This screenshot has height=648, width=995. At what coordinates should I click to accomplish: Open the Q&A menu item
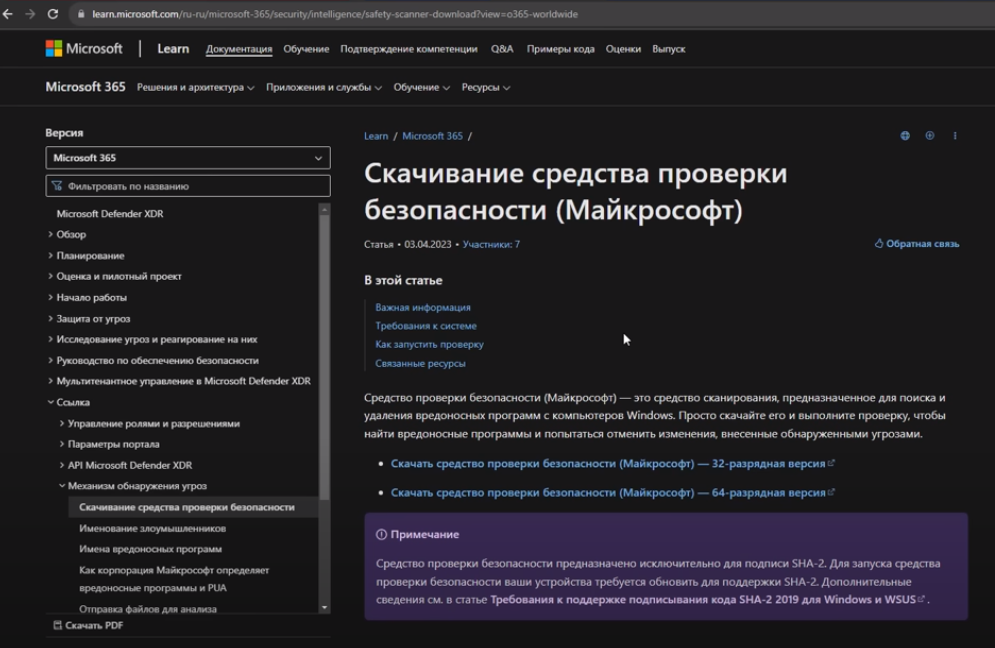(x=502, y=49)
